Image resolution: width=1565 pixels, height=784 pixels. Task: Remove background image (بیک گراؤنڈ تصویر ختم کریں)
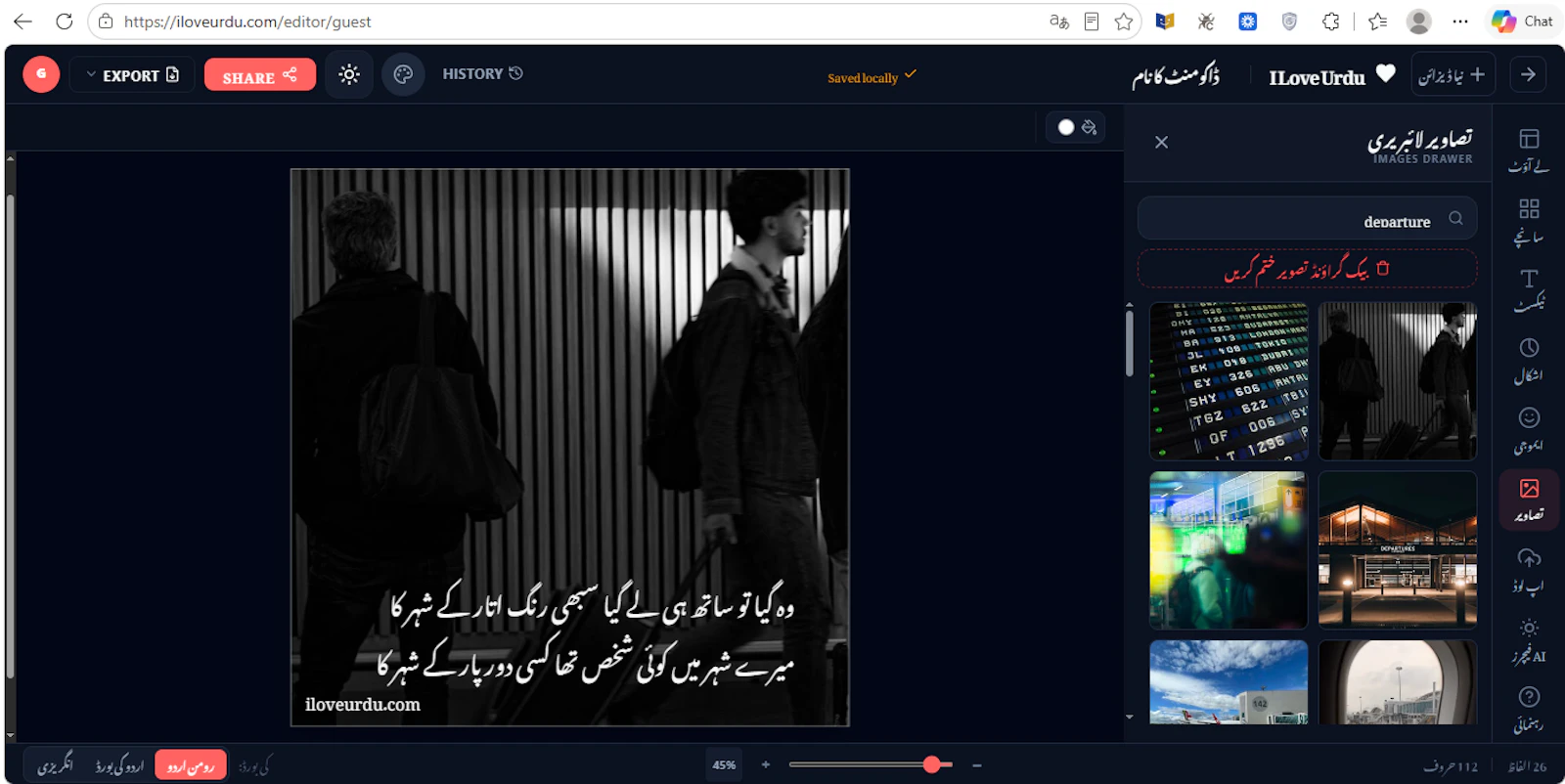tap(1307, 269)
